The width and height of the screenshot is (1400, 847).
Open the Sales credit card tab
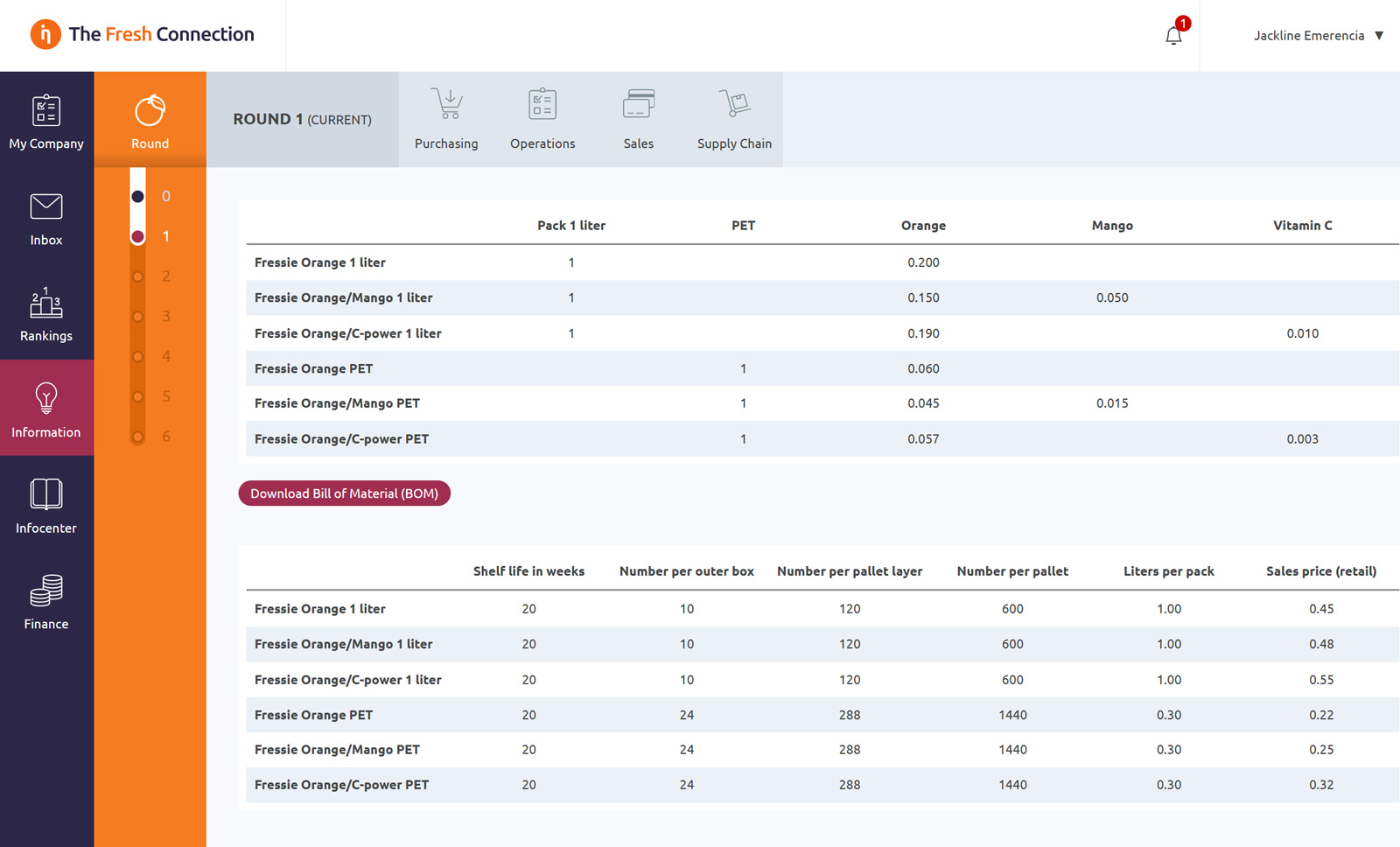(639, 120)
